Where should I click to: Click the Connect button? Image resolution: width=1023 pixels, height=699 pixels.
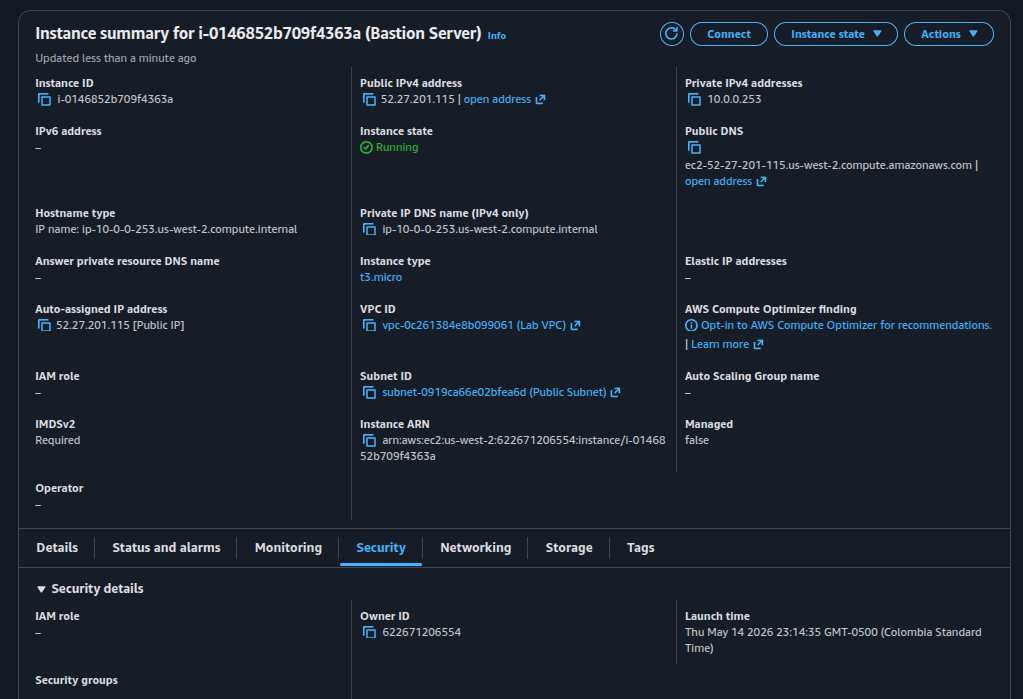729,34
